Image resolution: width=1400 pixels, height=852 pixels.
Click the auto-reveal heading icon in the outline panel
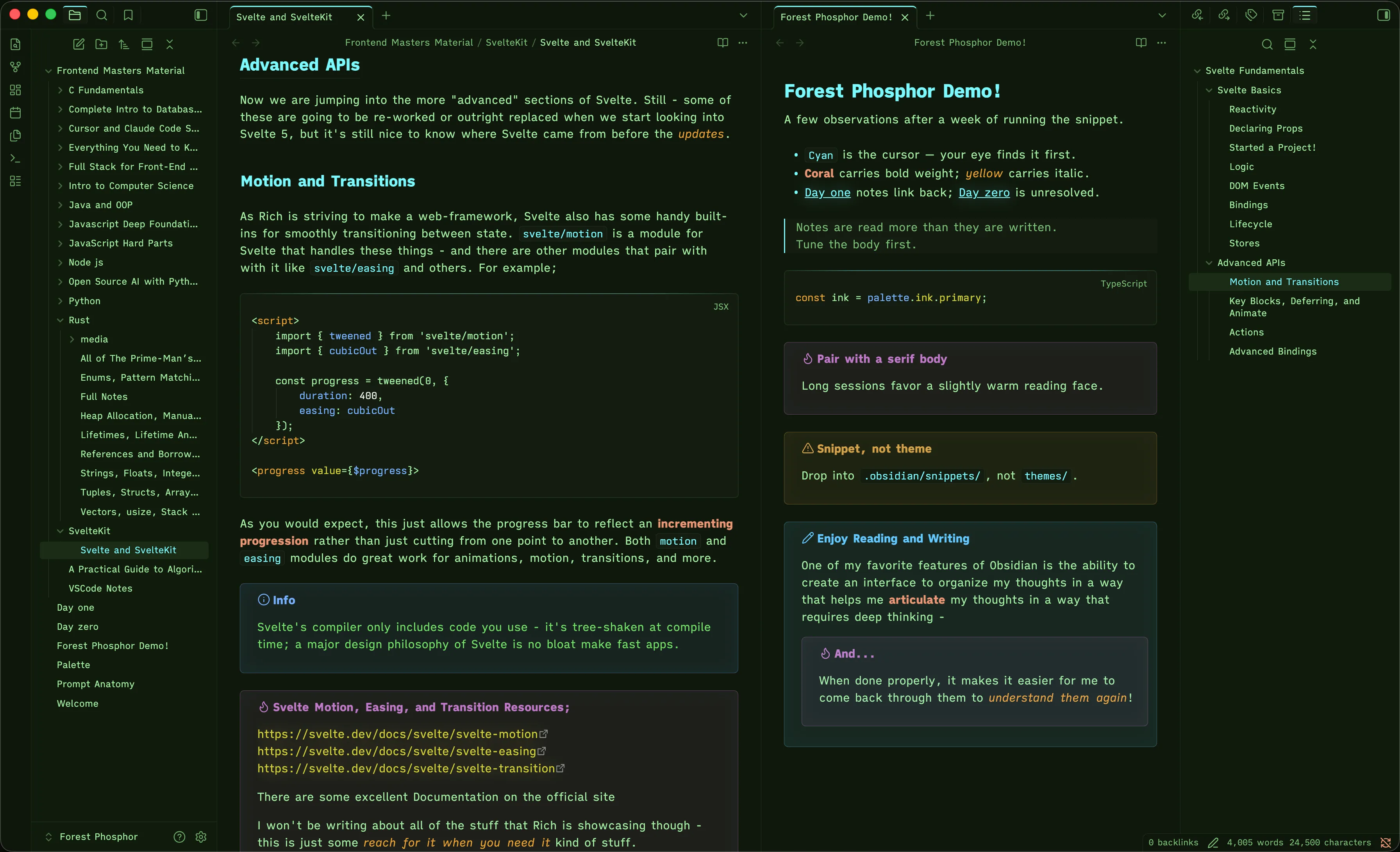pos(1290,44)
